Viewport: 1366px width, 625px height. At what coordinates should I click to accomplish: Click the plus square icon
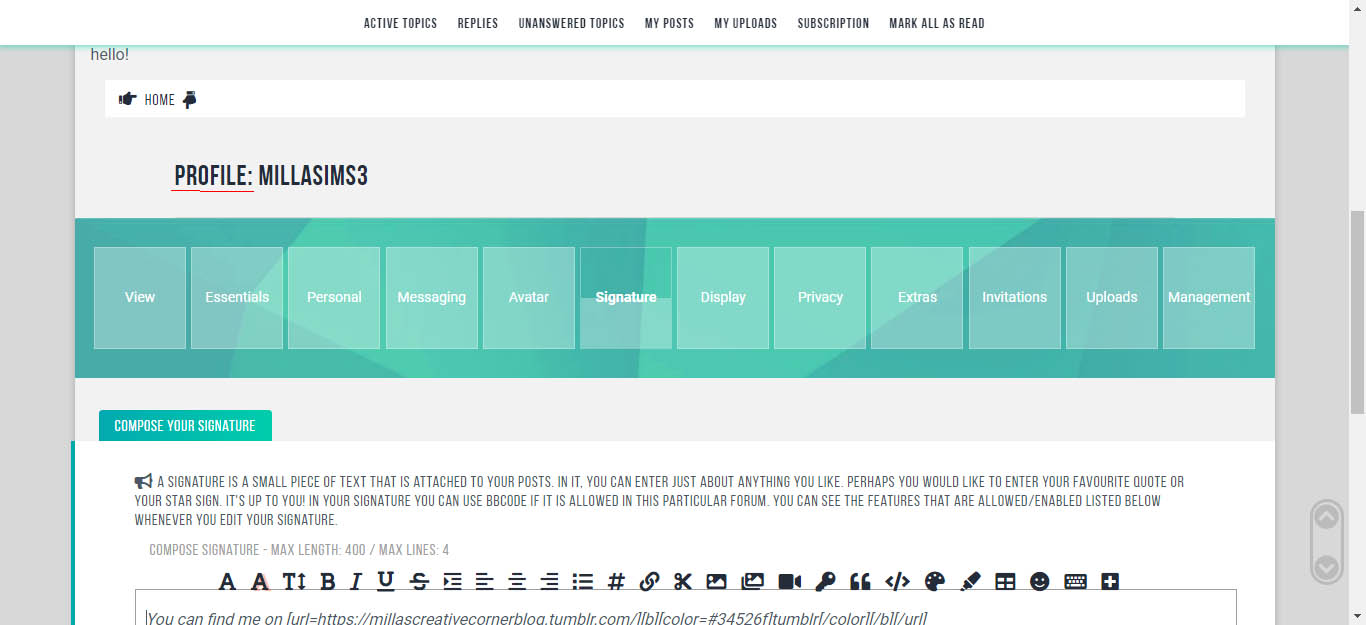(x=1110, y=581)
